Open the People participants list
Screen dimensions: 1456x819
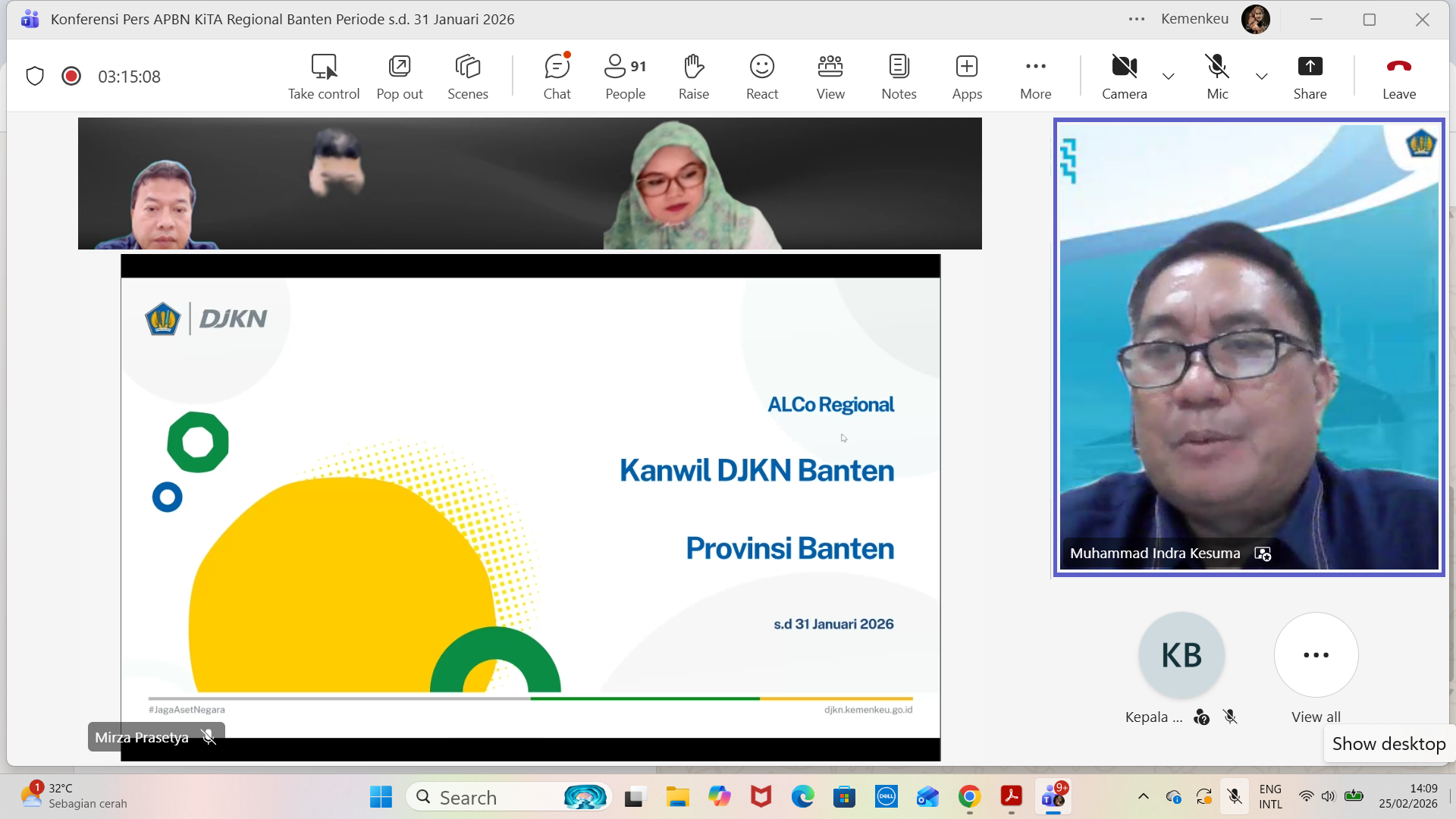click(x=625, y=77)
